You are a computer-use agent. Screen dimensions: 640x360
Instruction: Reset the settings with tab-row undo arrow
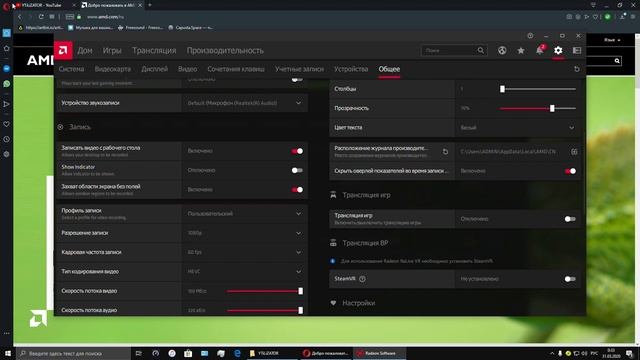click(x=576, y=69)
